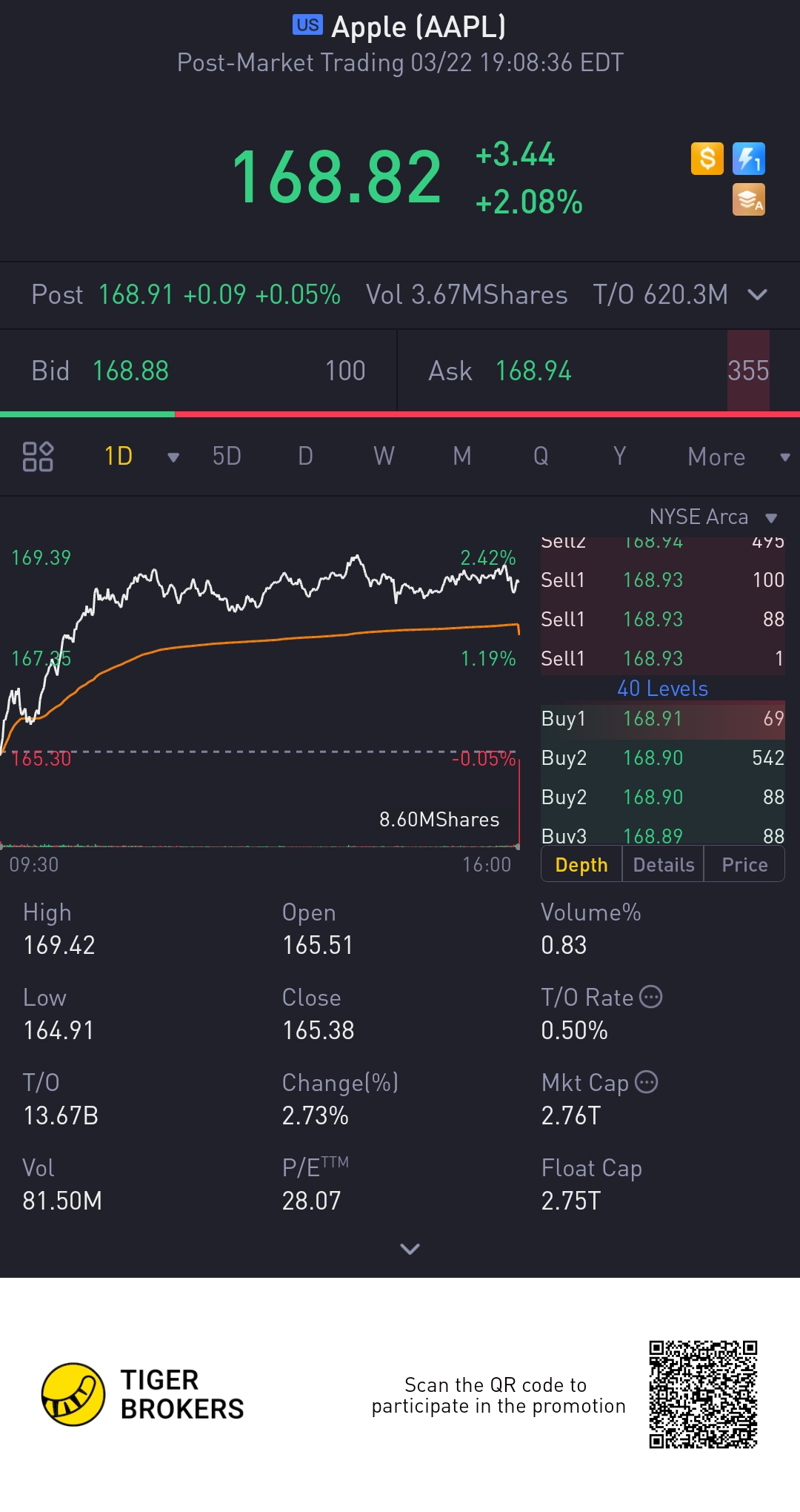Switch to the Details tab
Screen dimensions: 800x1512
tap(664, 865)
